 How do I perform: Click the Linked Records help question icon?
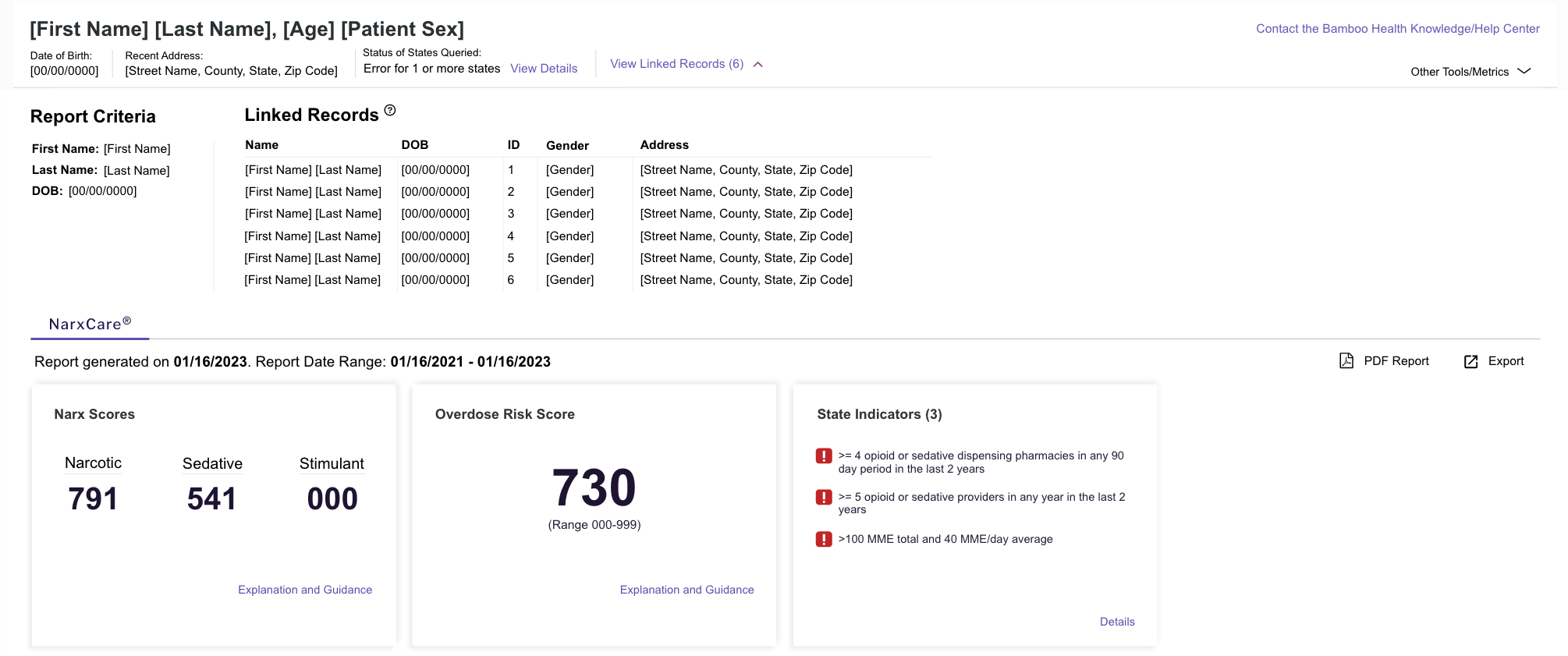(390, 111)
